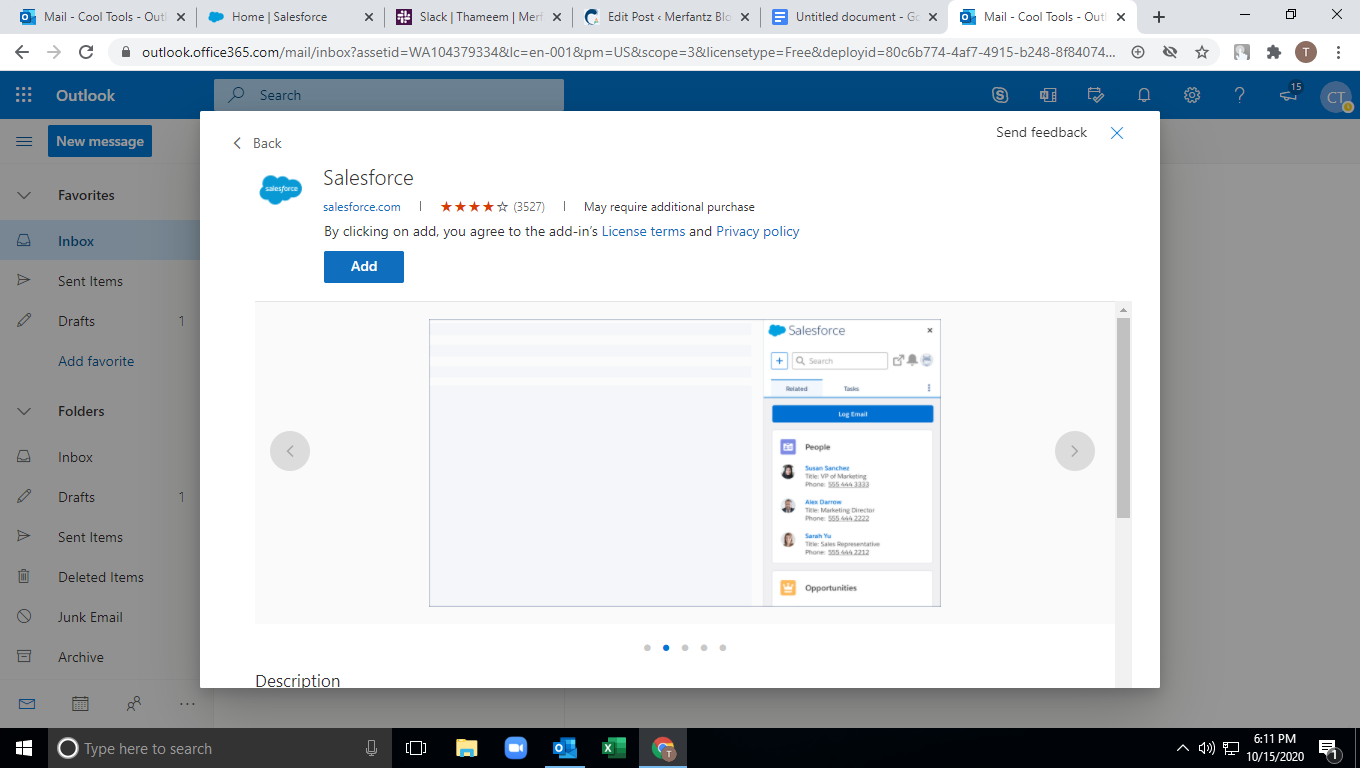Viewport: 1360px width, 768px height.
Task: Collapse the Folders section
Action: click(24, 411)
